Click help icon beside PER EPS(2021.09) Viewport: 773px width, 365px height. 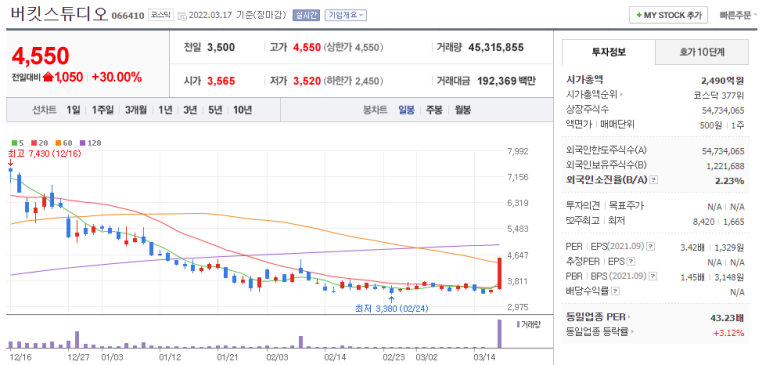pyautogui.click(x=651, y=246)
